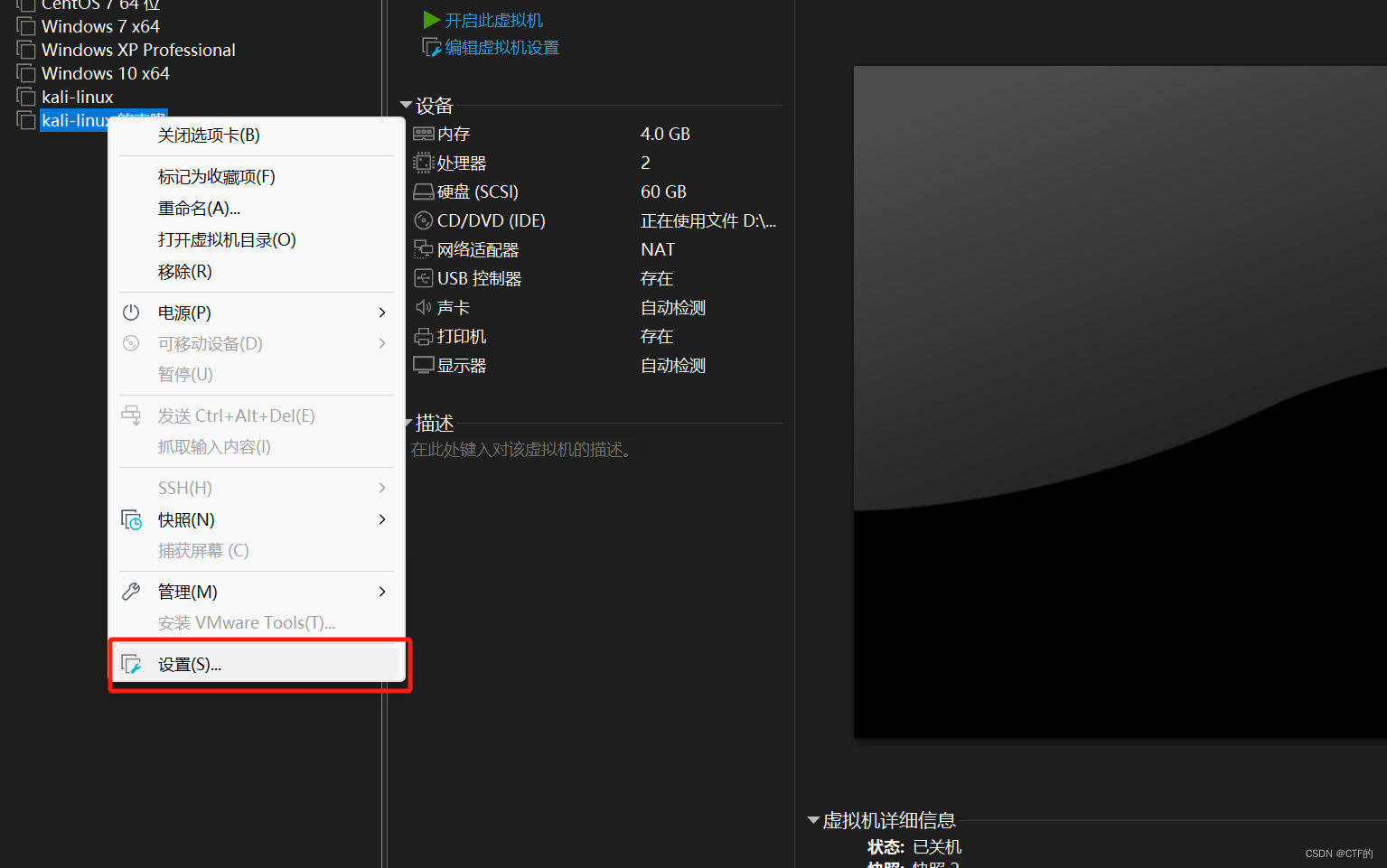Image resolution: width=1387 pixels, height=868 pixels.
Task: Click the CD/DVD (IDE) disc icon
Action: point(423,220)
